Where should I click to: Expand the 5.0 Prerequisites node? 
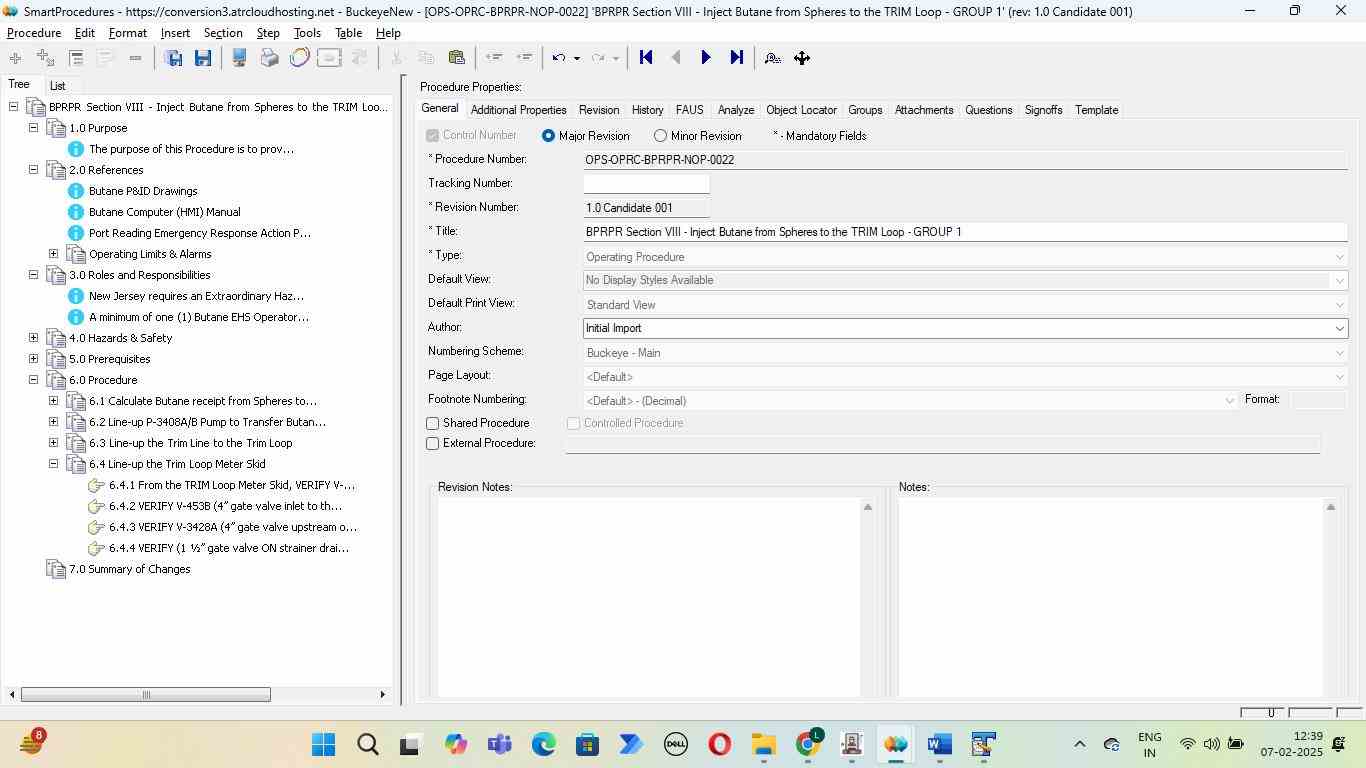click(33, 359)
